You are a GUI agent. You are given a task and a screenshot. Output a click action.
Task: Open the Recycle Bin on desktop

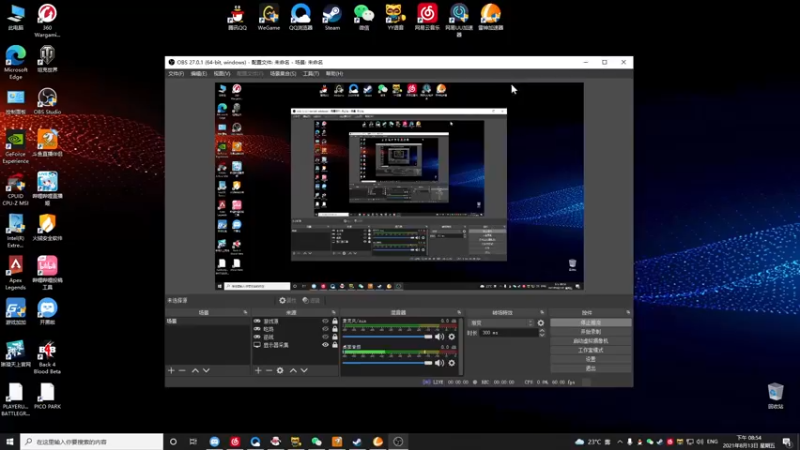point(776,396)
